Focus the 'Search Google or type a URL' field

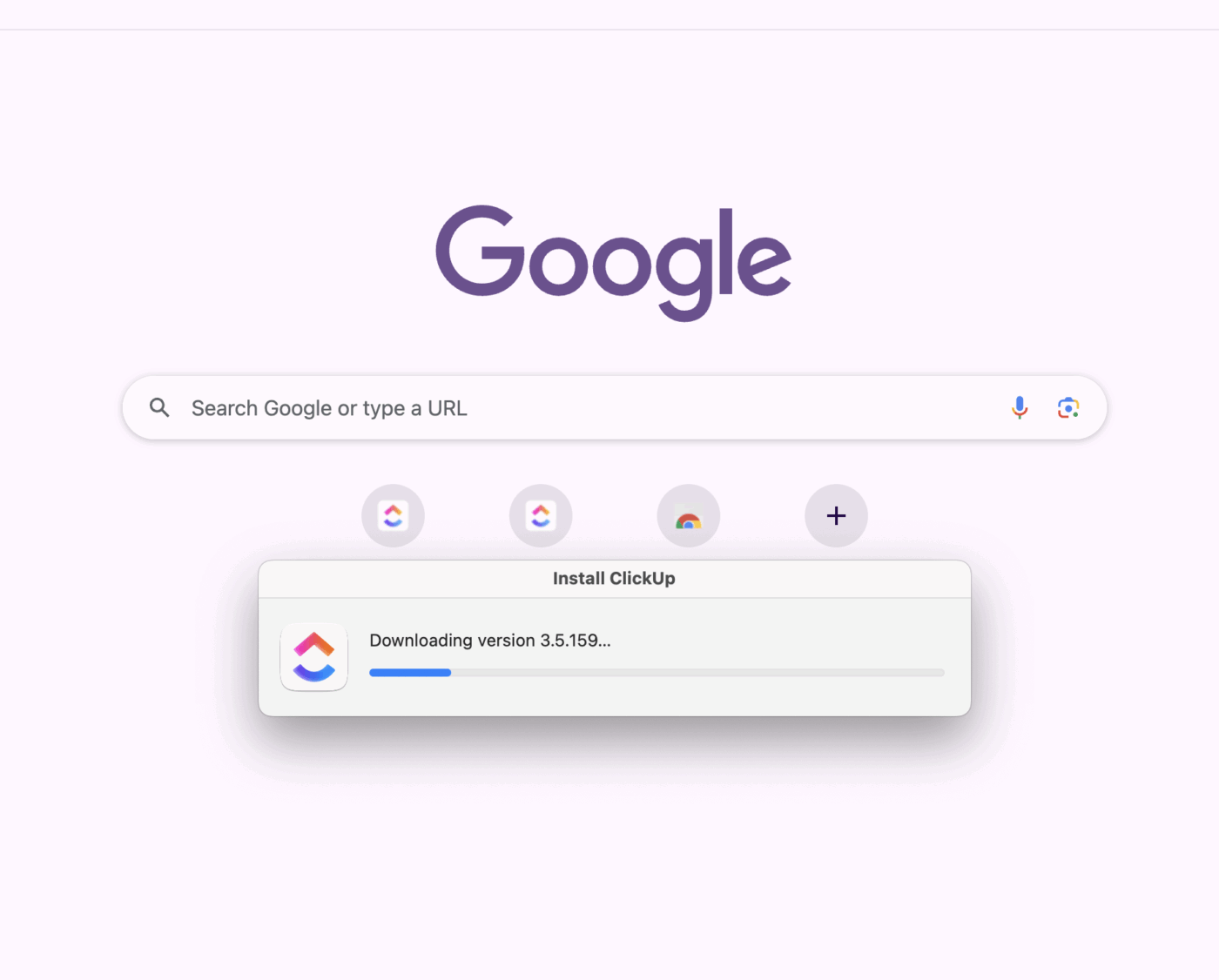(x=615, y=407)
